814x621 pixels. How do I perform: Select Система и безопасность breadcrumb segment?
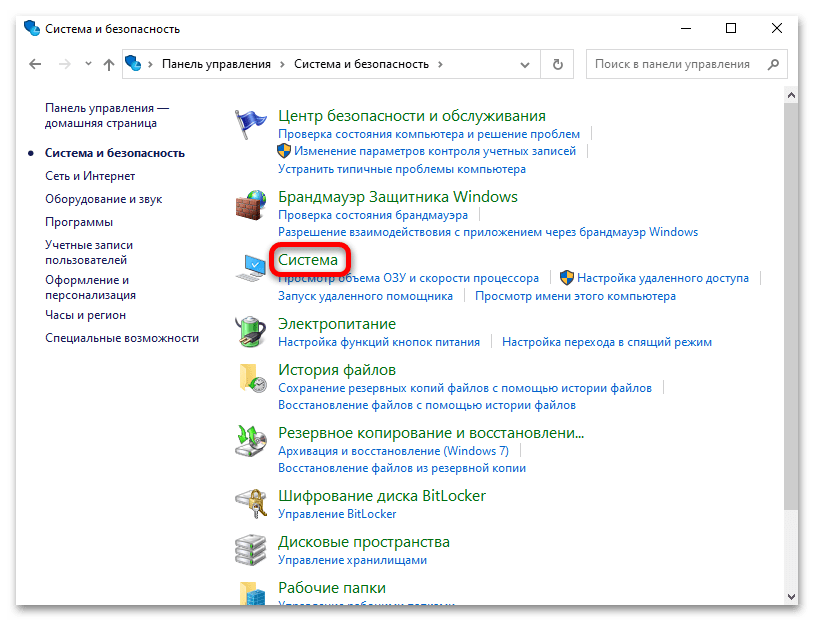[x=361, y=64]
